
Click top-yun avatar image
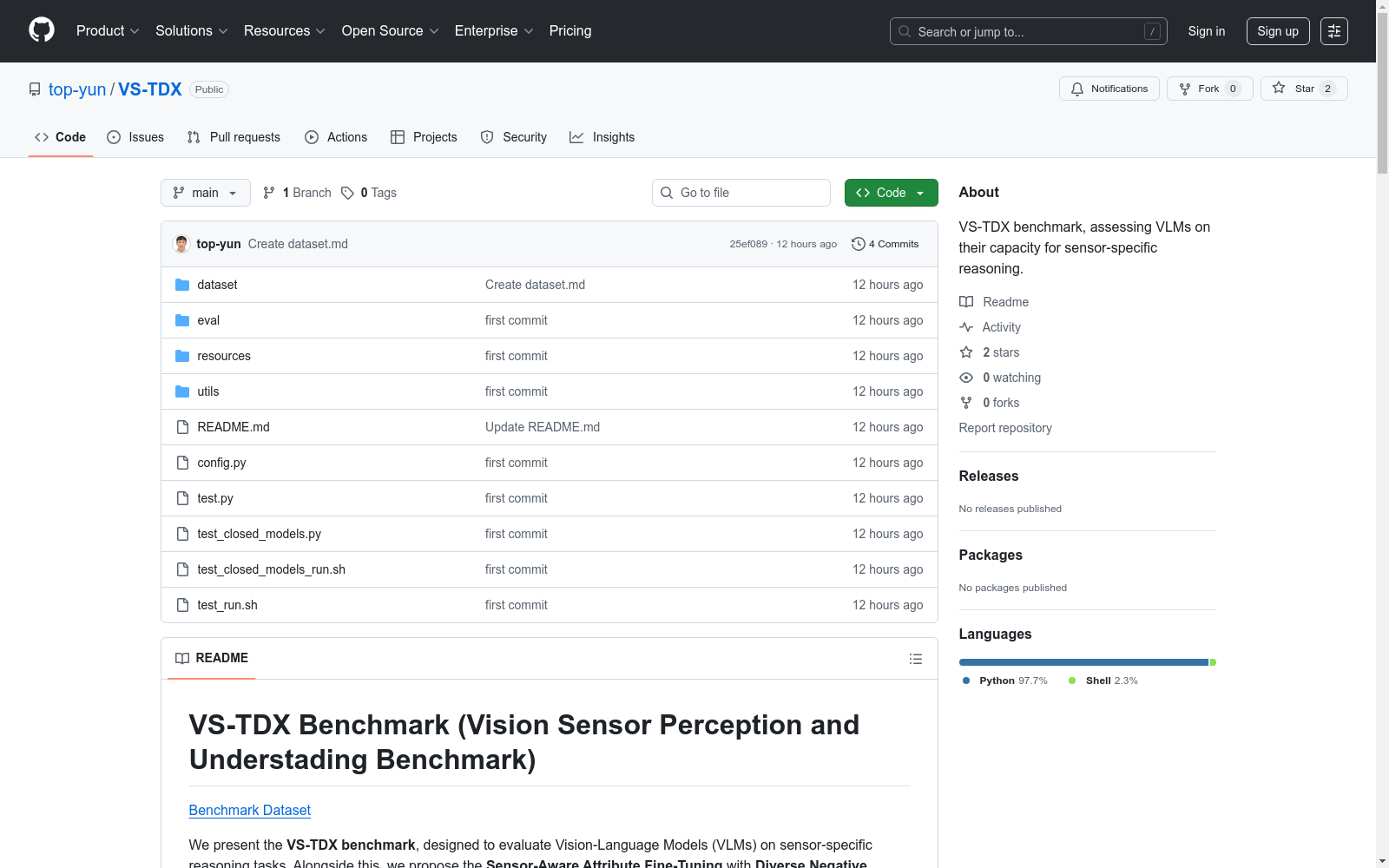pos(181,244)
